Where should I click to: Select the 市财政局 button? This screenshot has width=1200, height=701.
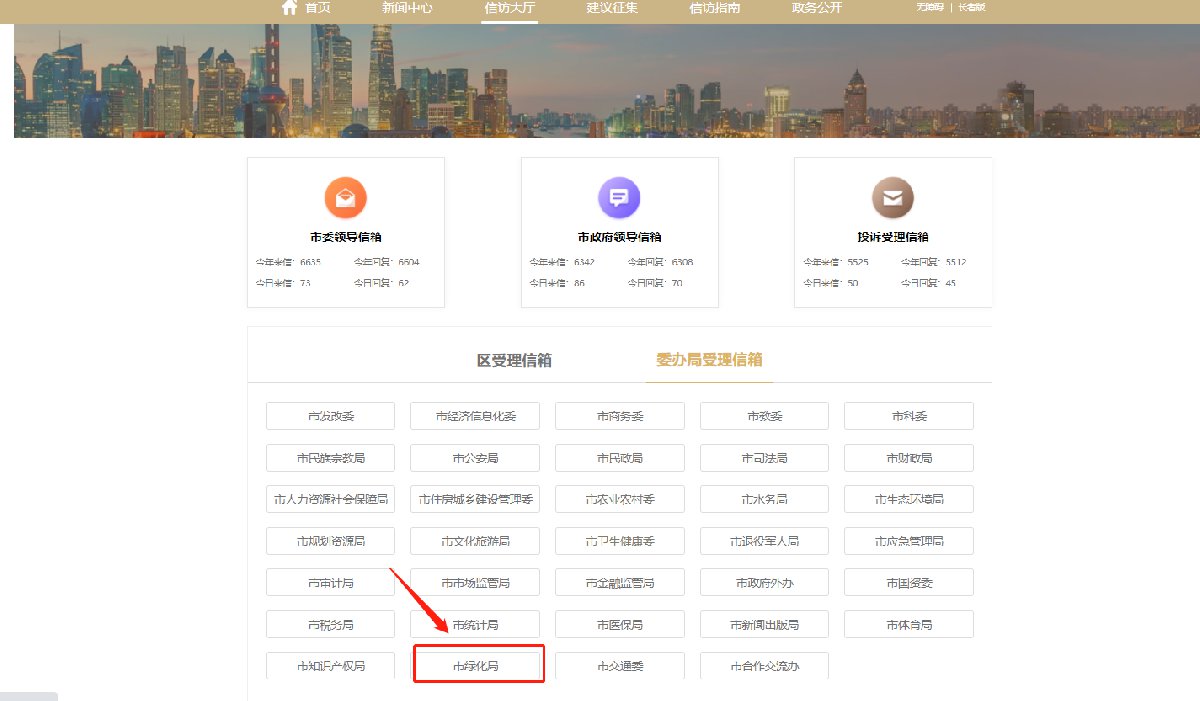(x=909, y=458)
